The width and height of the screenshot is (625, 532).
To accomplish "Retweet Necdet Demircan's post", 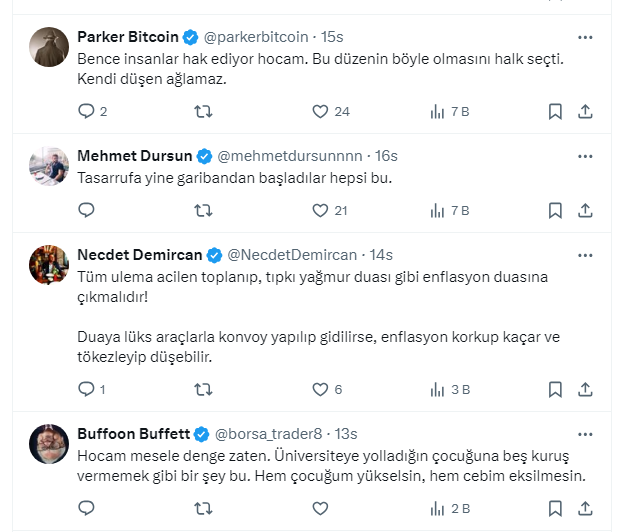I will tap(203, 389).
